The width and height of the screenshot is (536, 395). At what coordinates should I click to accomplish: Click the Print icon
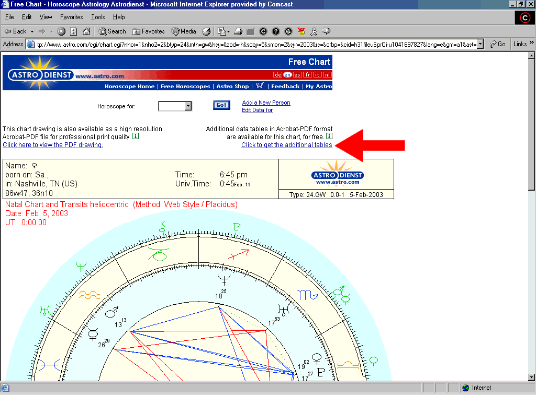[x=238, y=31]
